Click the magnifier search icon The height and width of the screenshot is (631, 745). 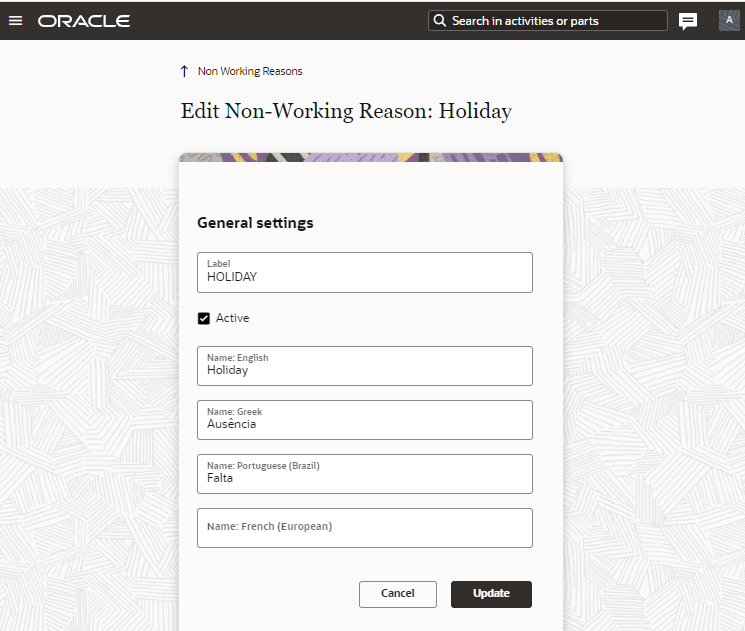point(440,21)
